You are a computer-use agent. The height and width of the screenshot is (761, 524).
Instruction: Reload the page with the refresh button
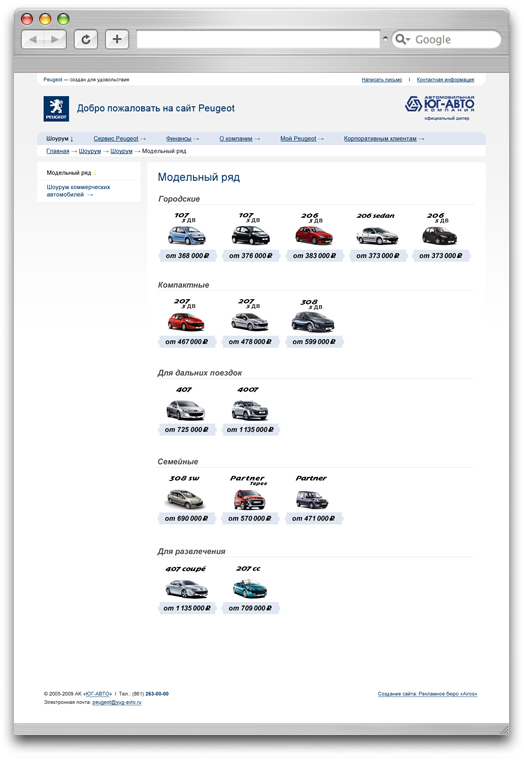point(86,39)
